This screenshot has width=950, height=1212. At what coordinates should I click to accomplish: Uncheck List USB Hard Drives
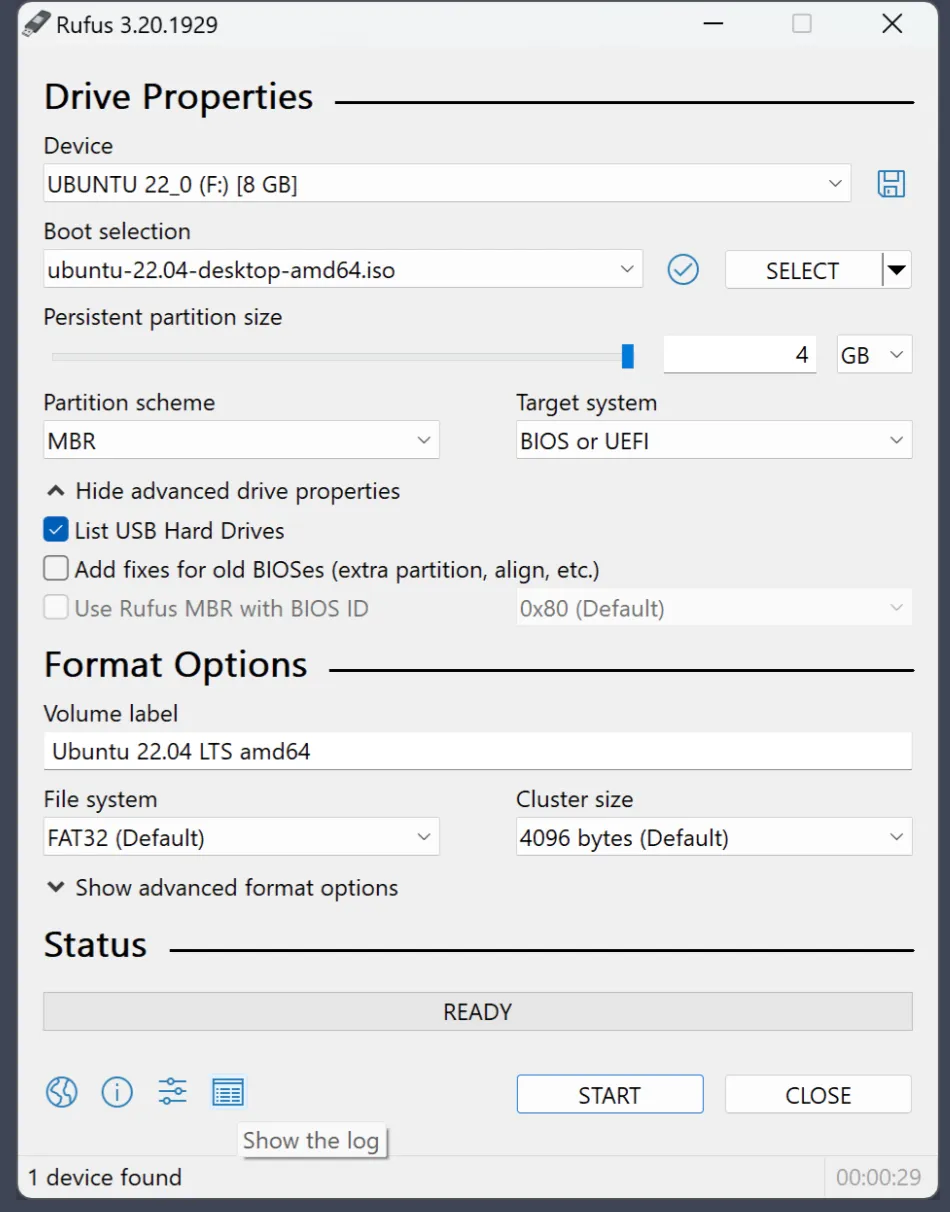(x=56, y=530)
